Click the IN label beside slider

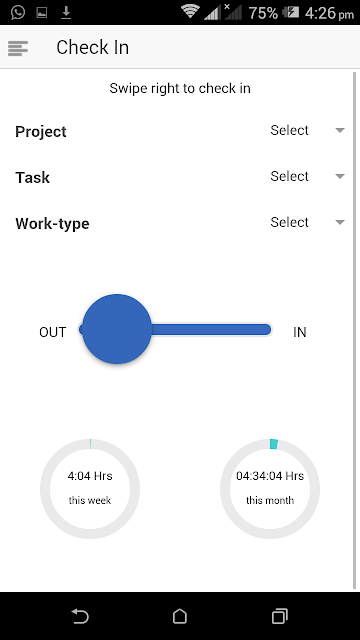click(300, 332)
